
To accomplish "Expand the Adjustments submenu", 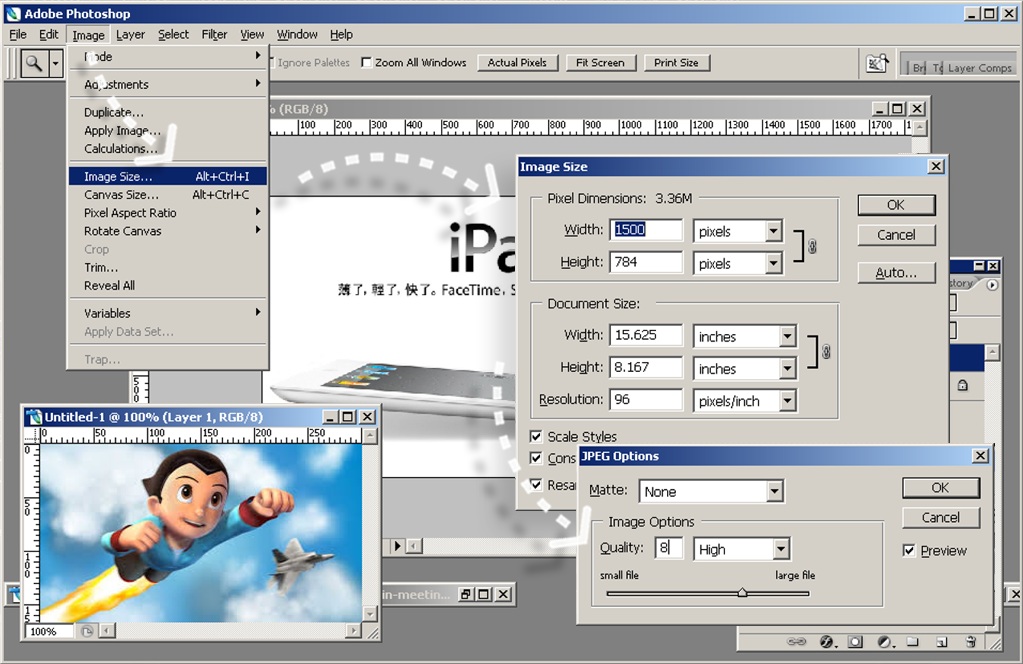I will 168,84.
